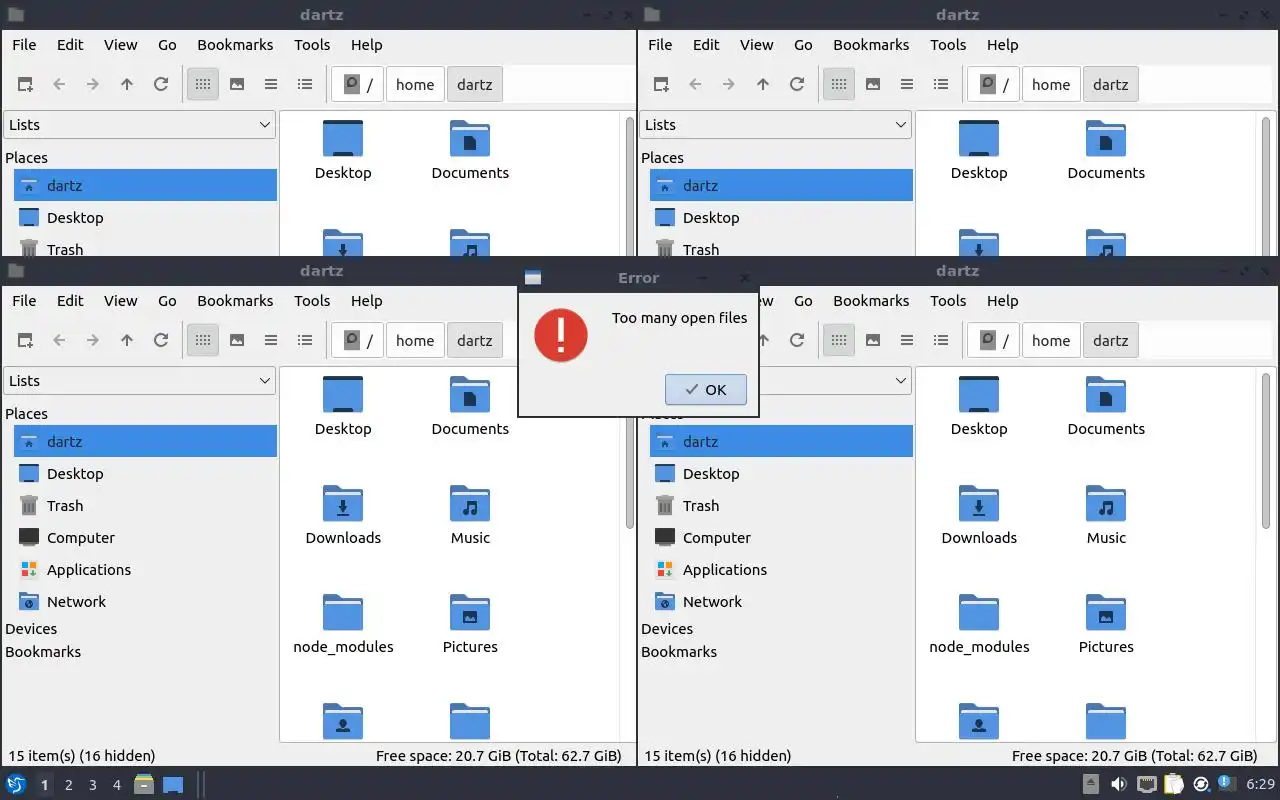Open the Lists dropdown in lower-left window
Screen dimensions: 1280x800
140,381
